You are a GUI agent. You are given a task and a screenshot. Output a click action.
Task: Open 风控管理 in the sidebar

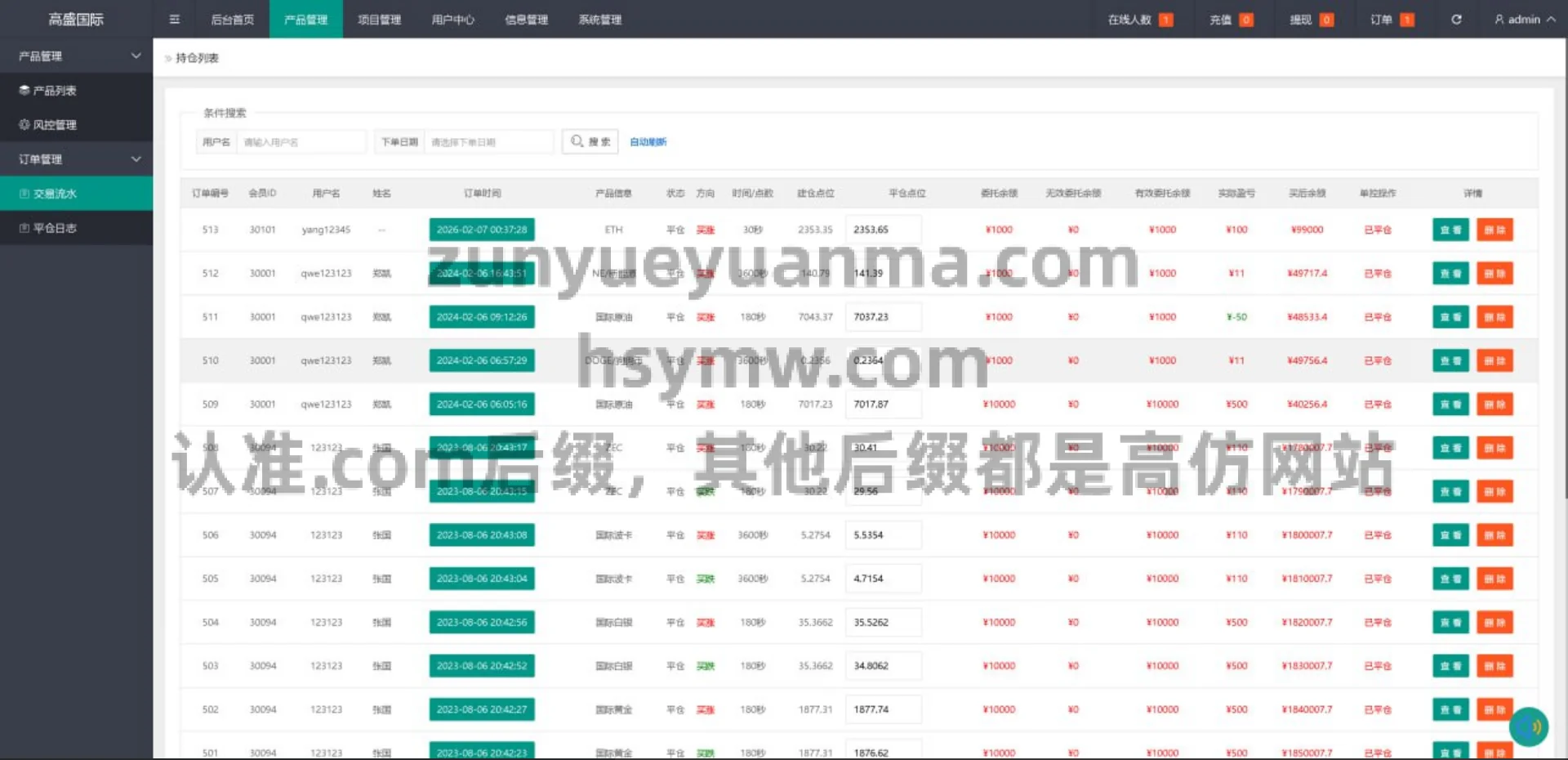55,125
